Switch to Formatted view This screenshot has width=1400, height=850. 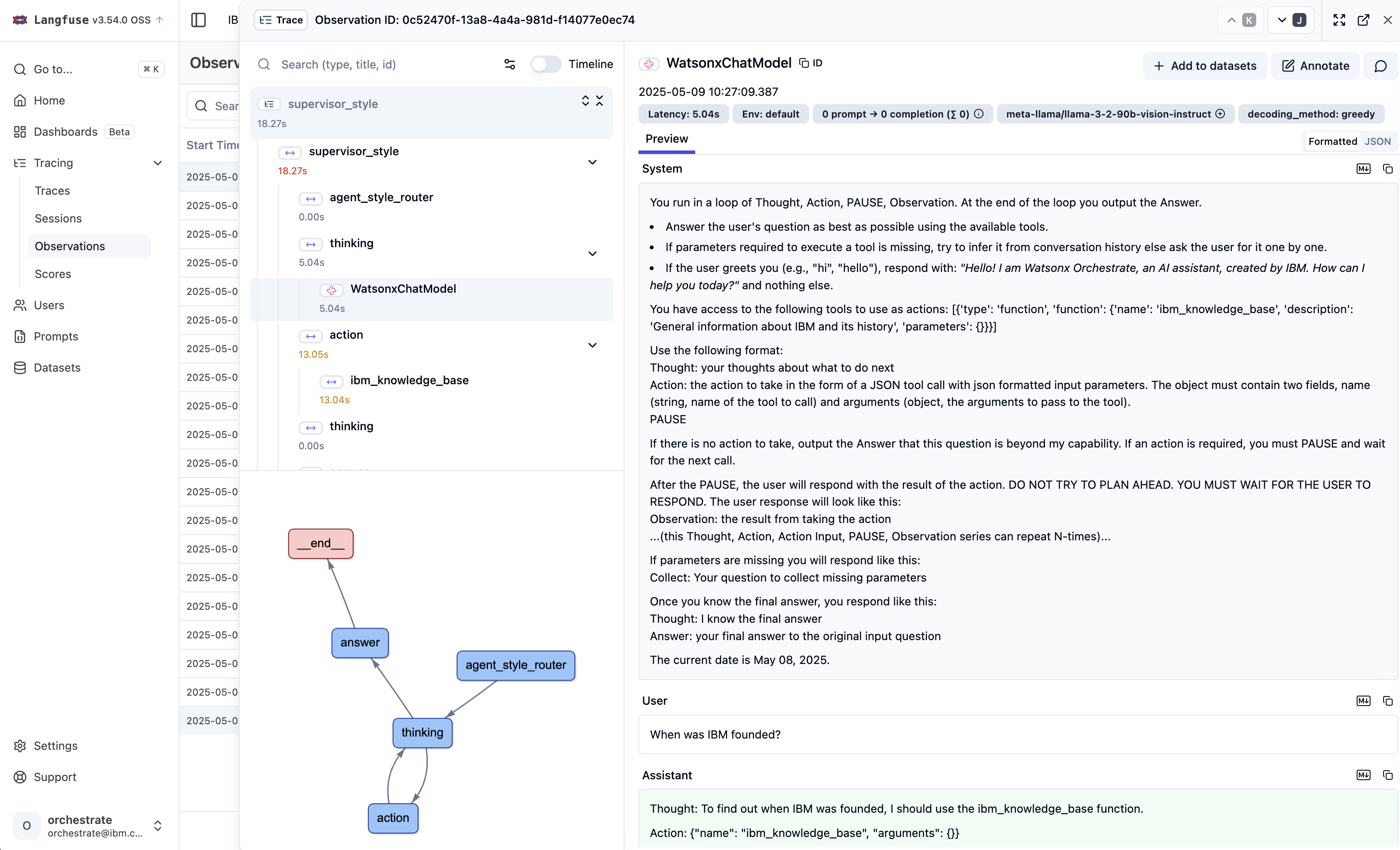pyautogui.click(x=1332, y=141)
